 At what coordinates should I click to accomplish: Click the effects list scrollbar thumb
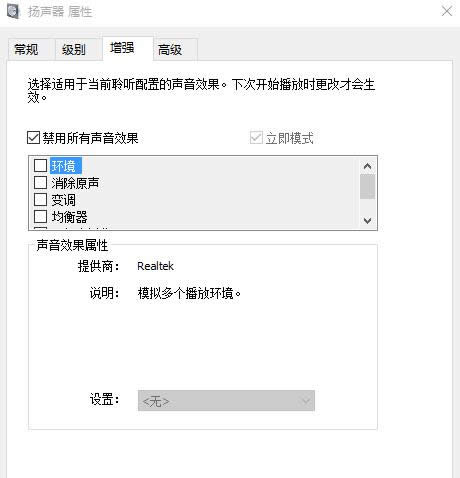(367, 186)
